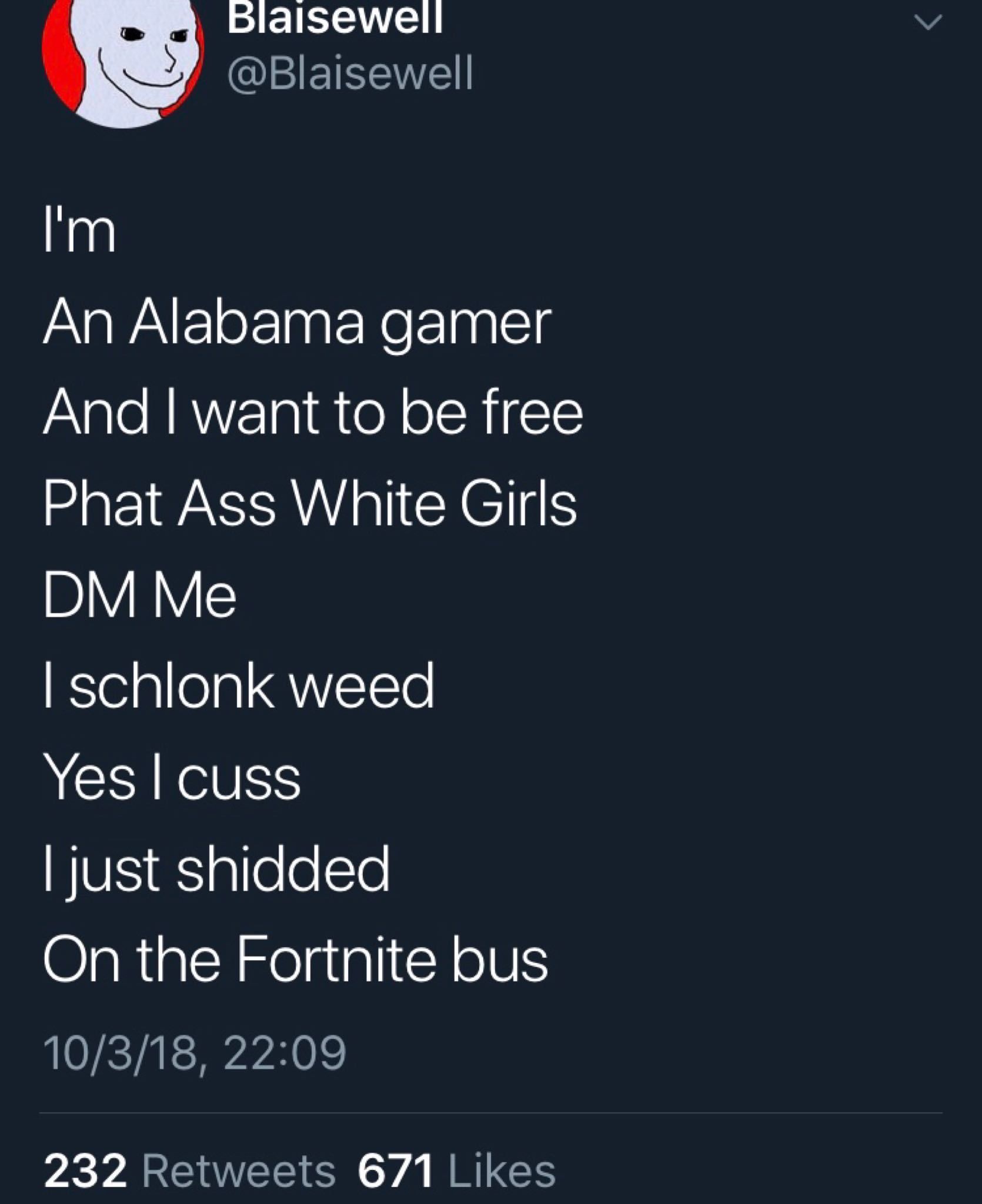Tap the @Blaisewell handle

pyautogui.click(x=350, y=73)
